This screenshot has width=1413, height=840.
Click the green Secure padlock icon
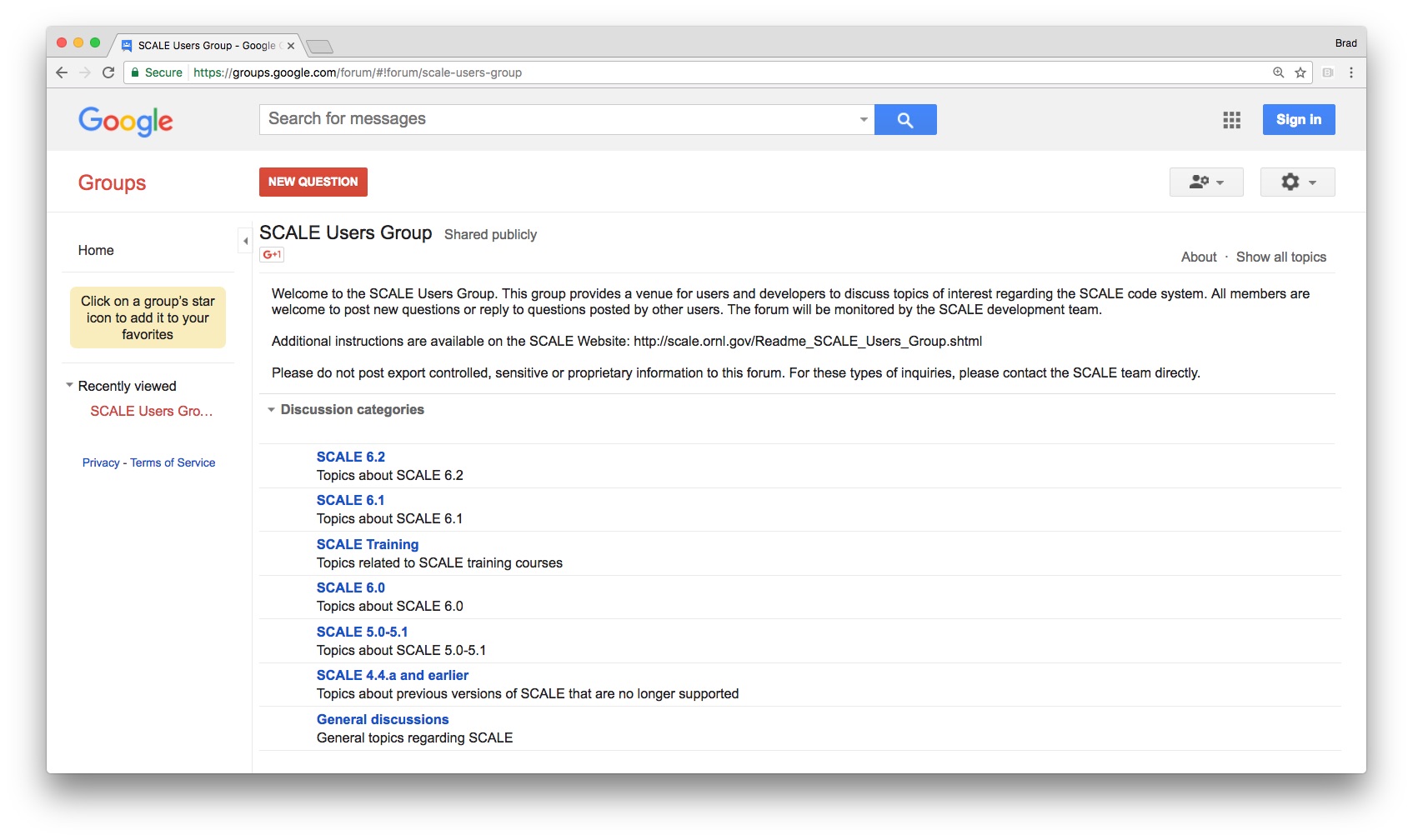(x=135, y=72)
